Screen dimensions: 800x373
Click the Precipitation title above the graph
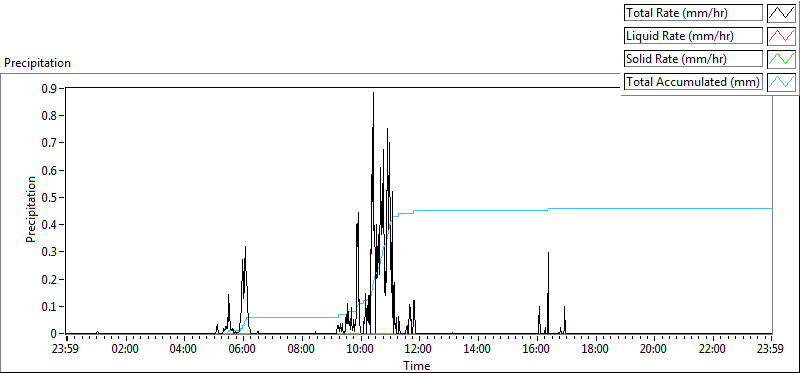(37, 63)
